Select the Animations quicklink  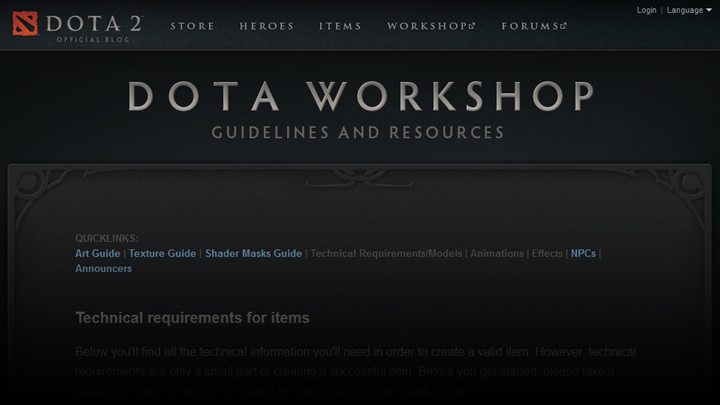(497, 253)
